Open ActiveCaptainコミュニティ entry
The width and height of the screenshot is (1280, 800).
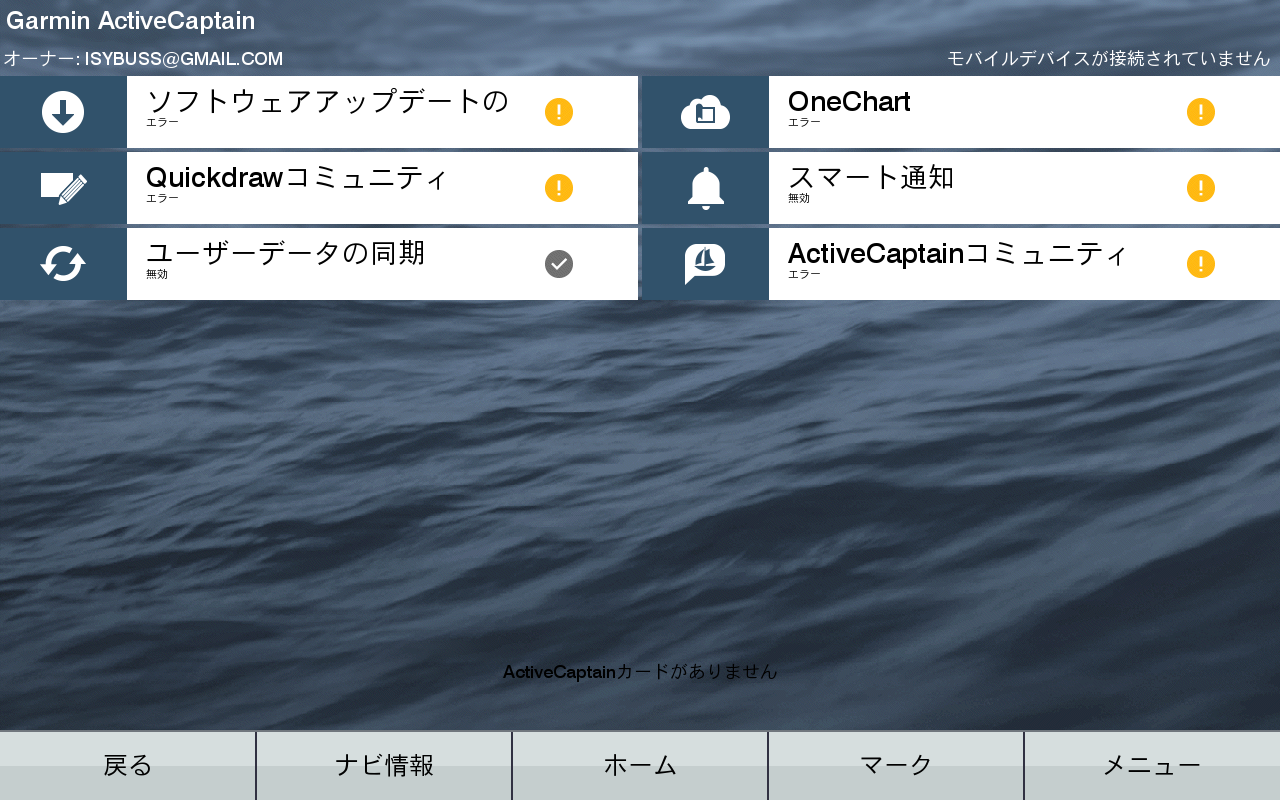pos(961,264)
